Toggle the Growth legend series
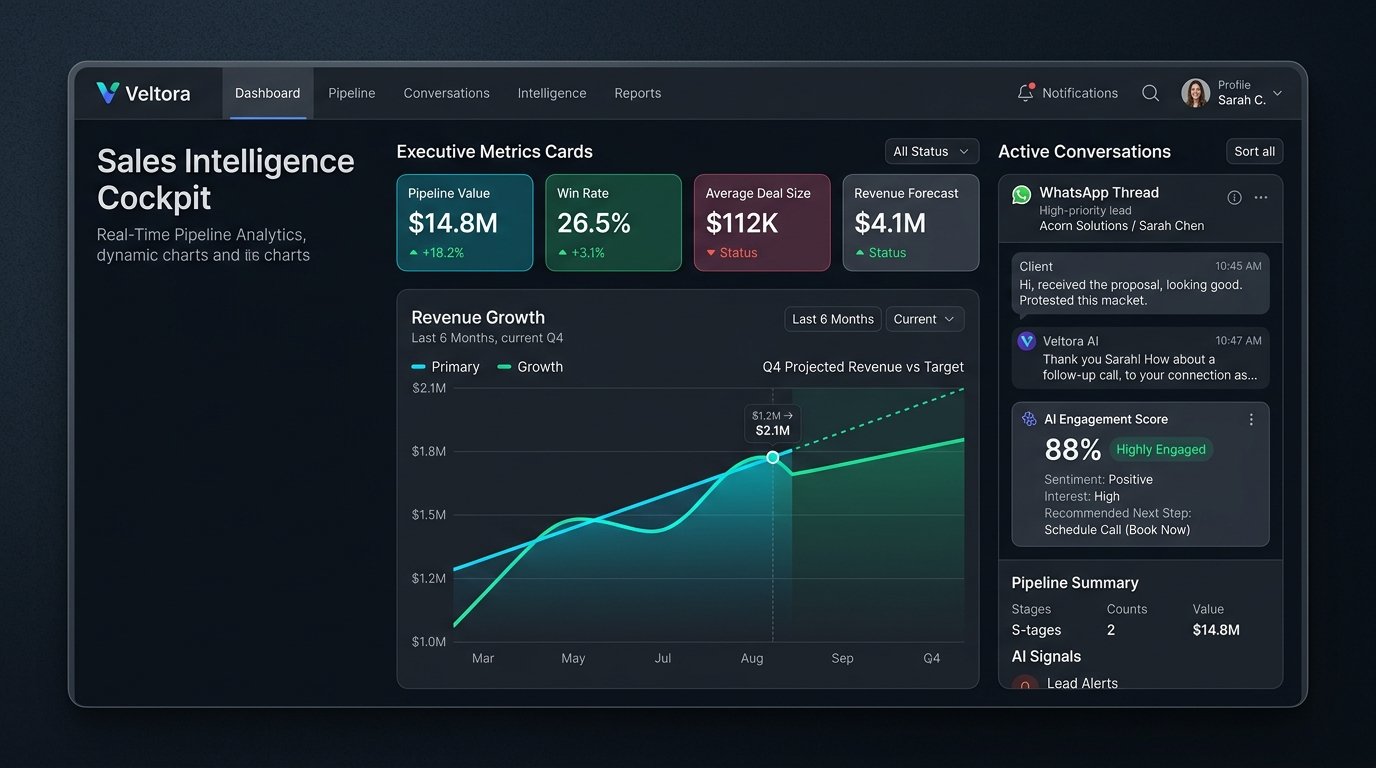Screen dimensions: 1376x768 coord(530,367)
